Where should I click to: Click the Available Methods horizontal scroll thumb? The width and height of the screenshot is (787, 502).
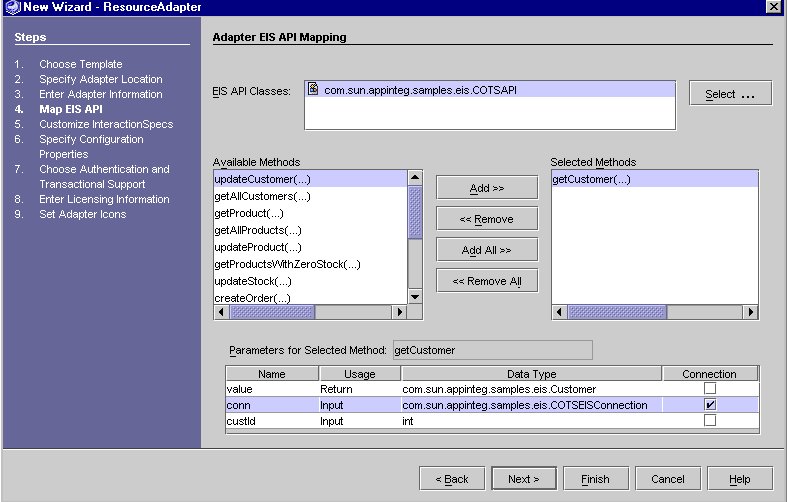coord(272,312)
